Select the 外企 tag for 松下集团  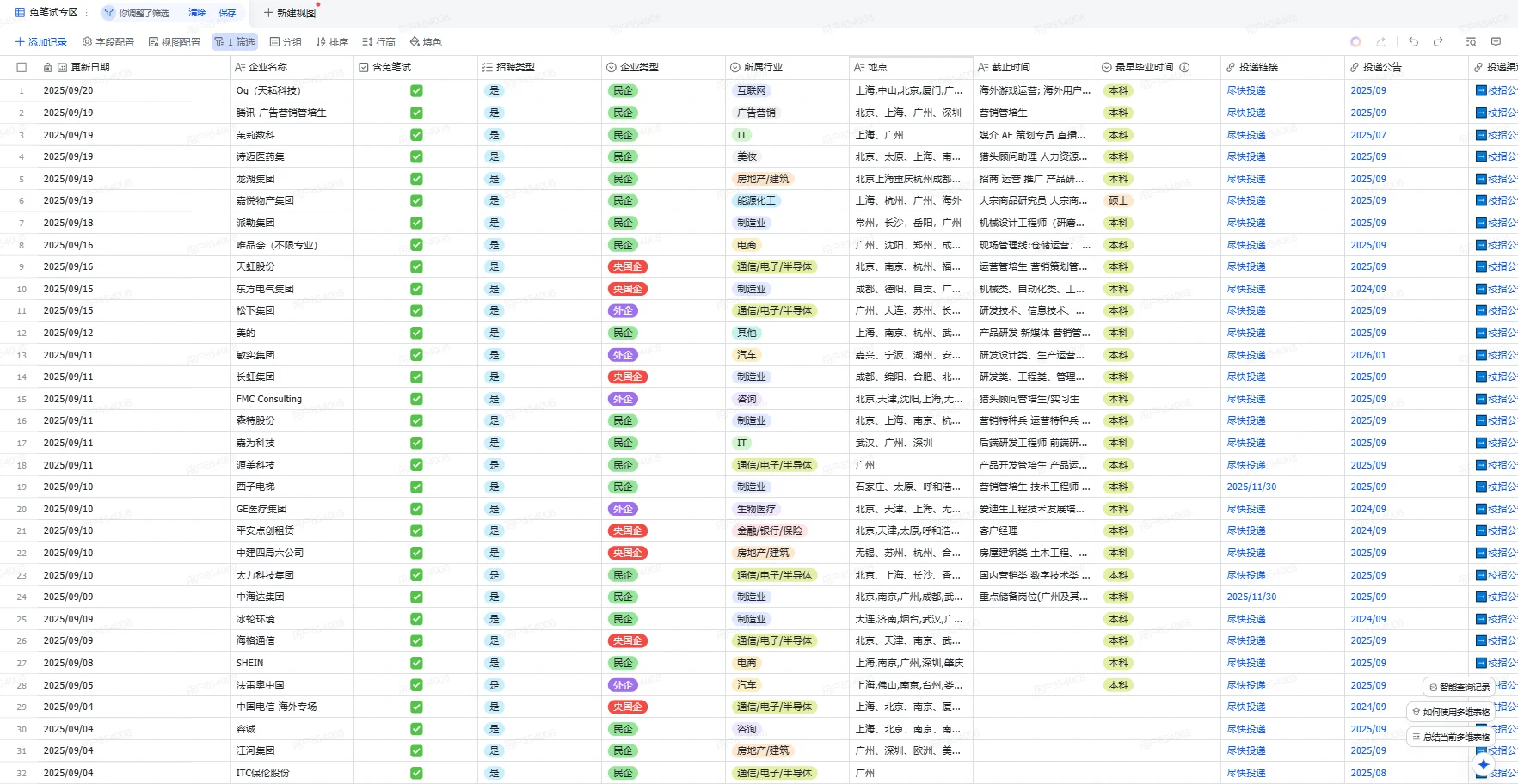[623, 310]
